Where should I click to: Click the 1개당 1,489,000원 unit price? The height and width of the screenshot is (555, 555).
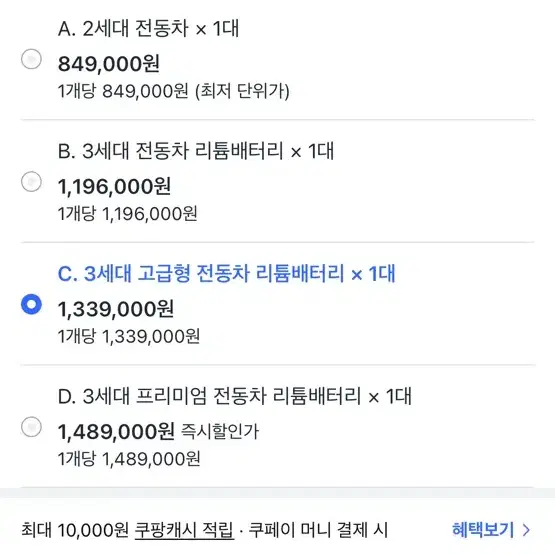[x=129, y=459]
